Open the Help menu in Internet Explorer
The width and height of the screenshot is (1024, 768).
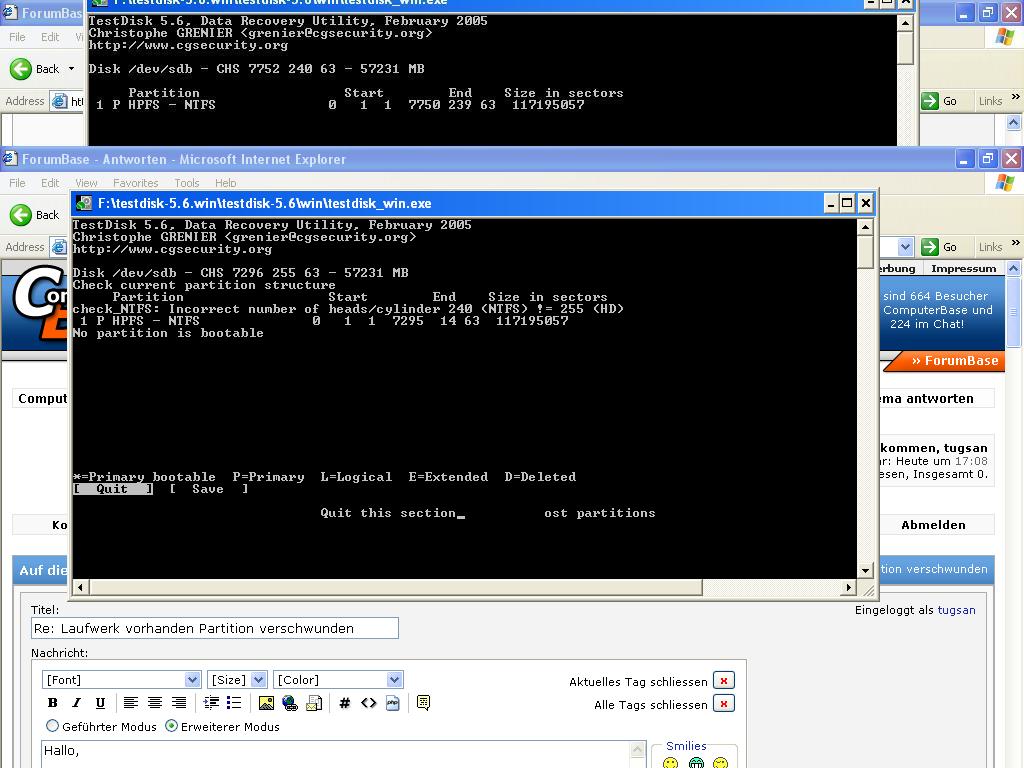(225, 183)
